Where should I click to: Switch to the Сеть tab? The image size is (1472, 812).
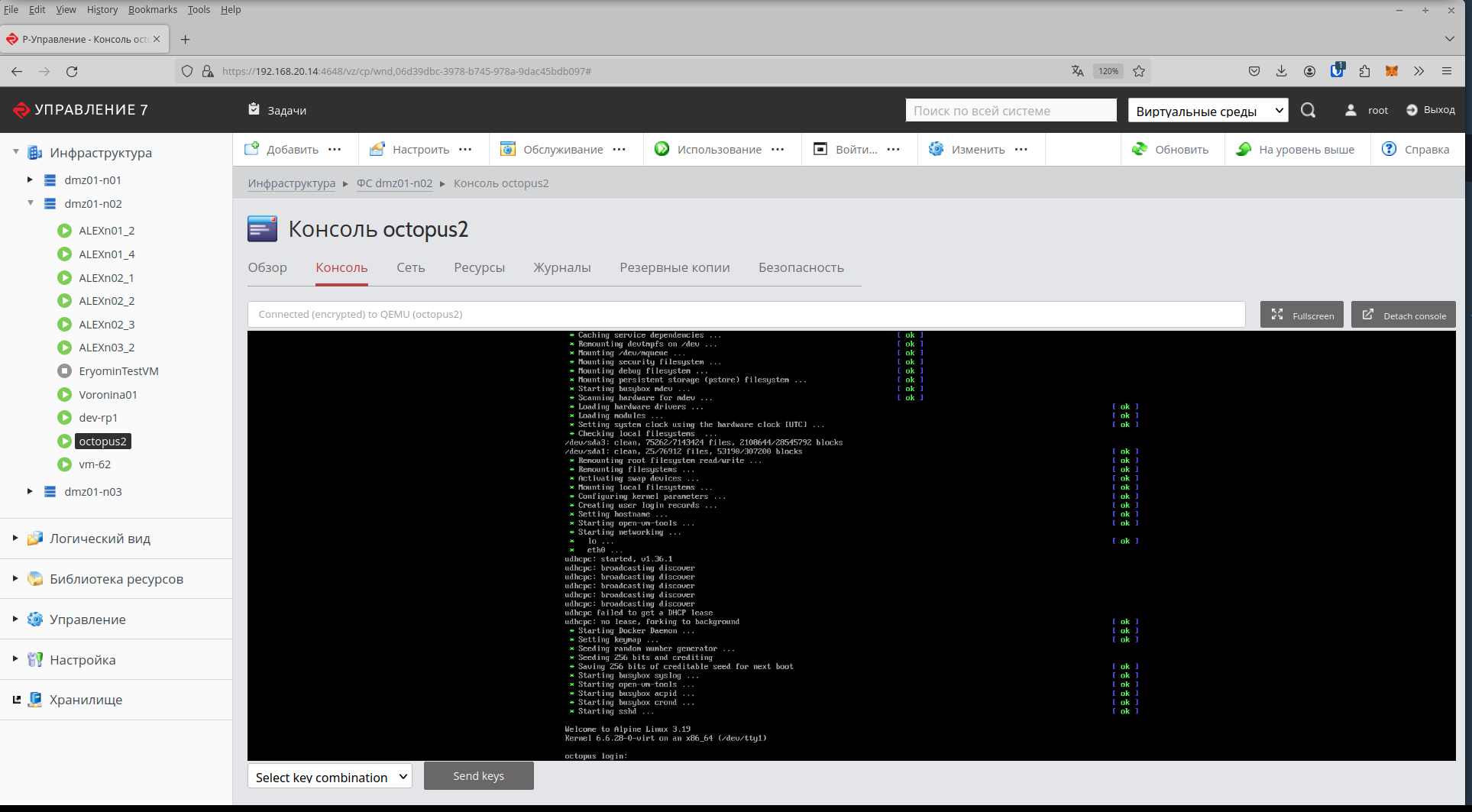click(410, 267)
